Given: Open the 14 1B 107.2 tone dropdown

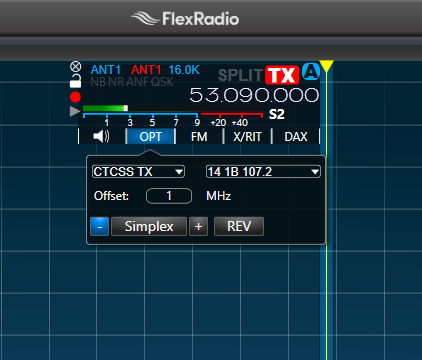Looking at the screenshot, I should pos(263,172).
